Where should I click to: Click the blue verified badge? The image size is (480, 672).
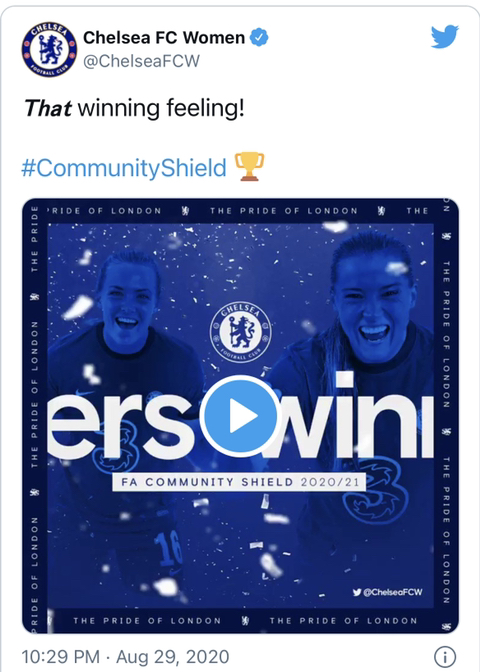coord(259,38)
